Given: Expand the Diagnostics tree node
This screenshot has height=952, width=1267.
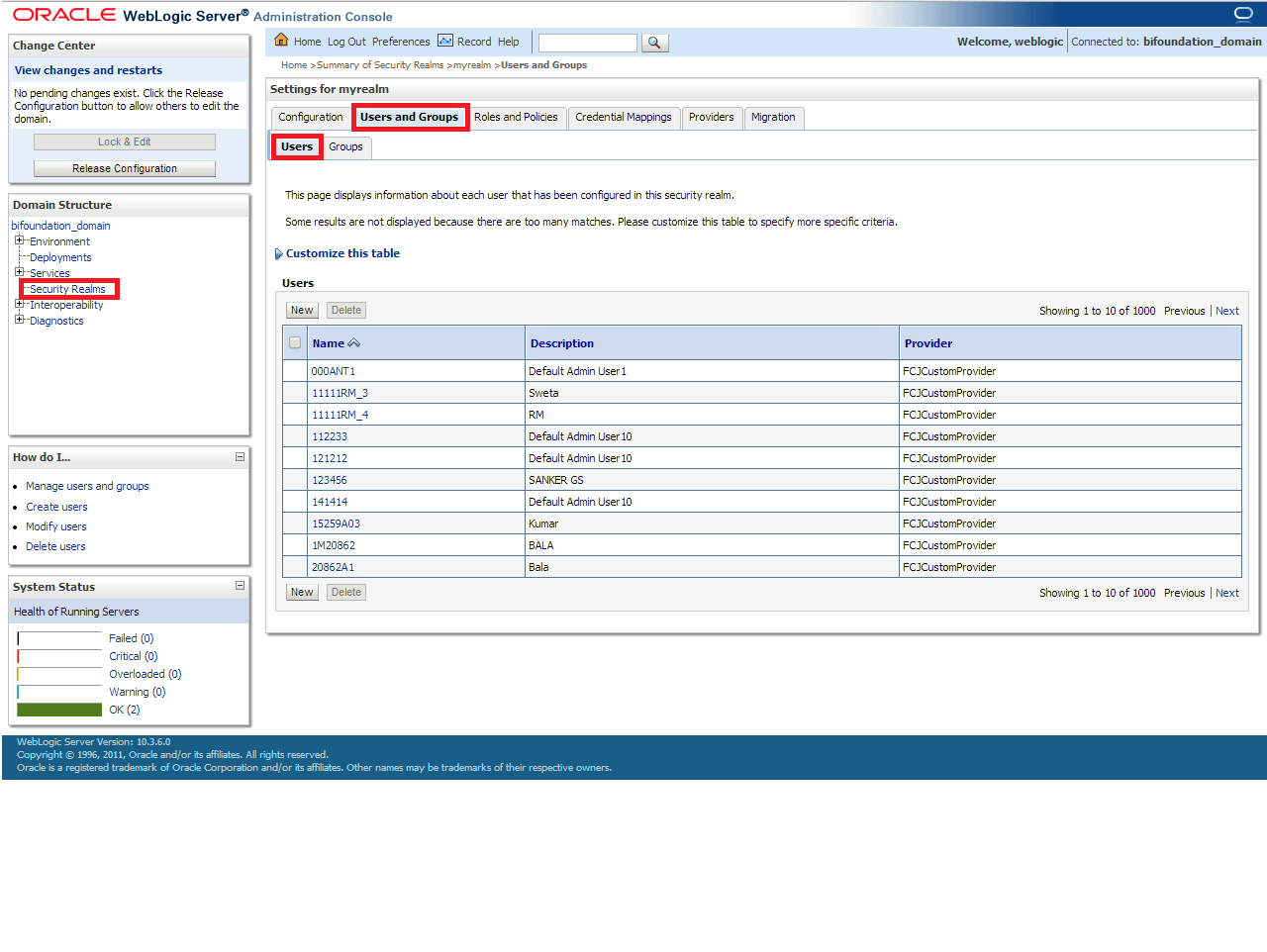Looking at the screenshot, I should 19,320.
